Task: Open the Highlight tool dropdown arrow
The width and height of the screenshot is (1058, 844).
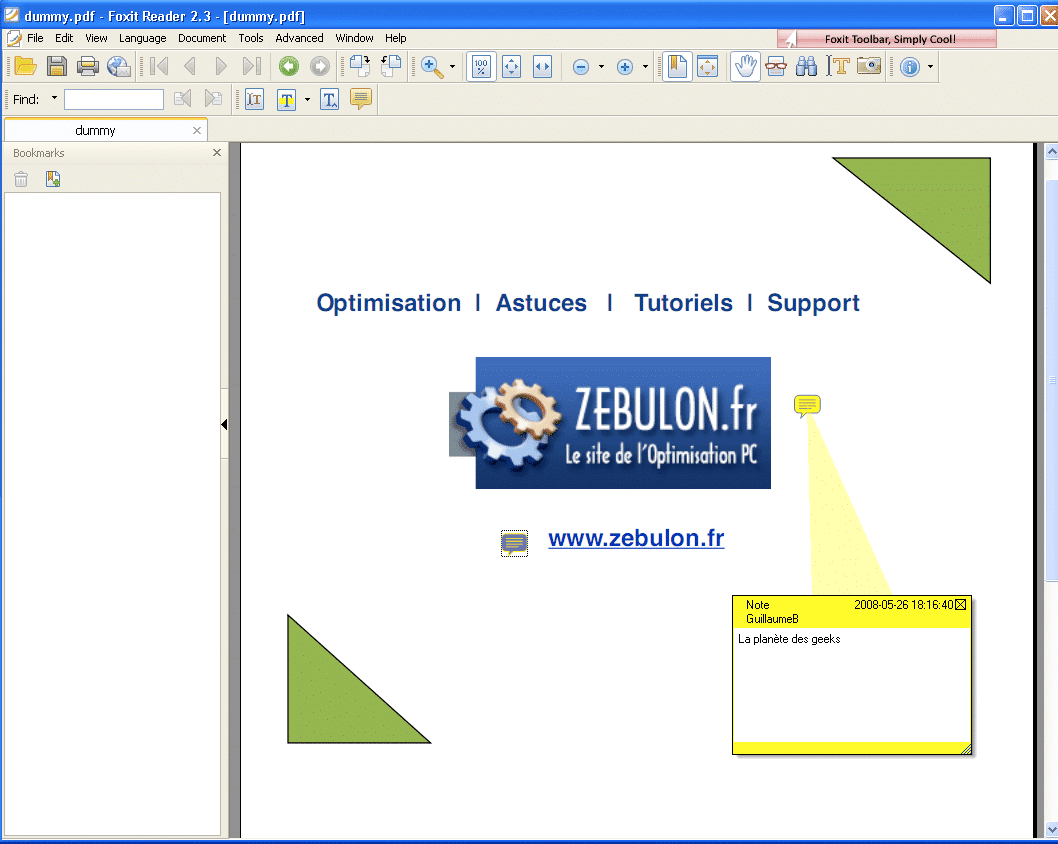Action: pos(307,100)
